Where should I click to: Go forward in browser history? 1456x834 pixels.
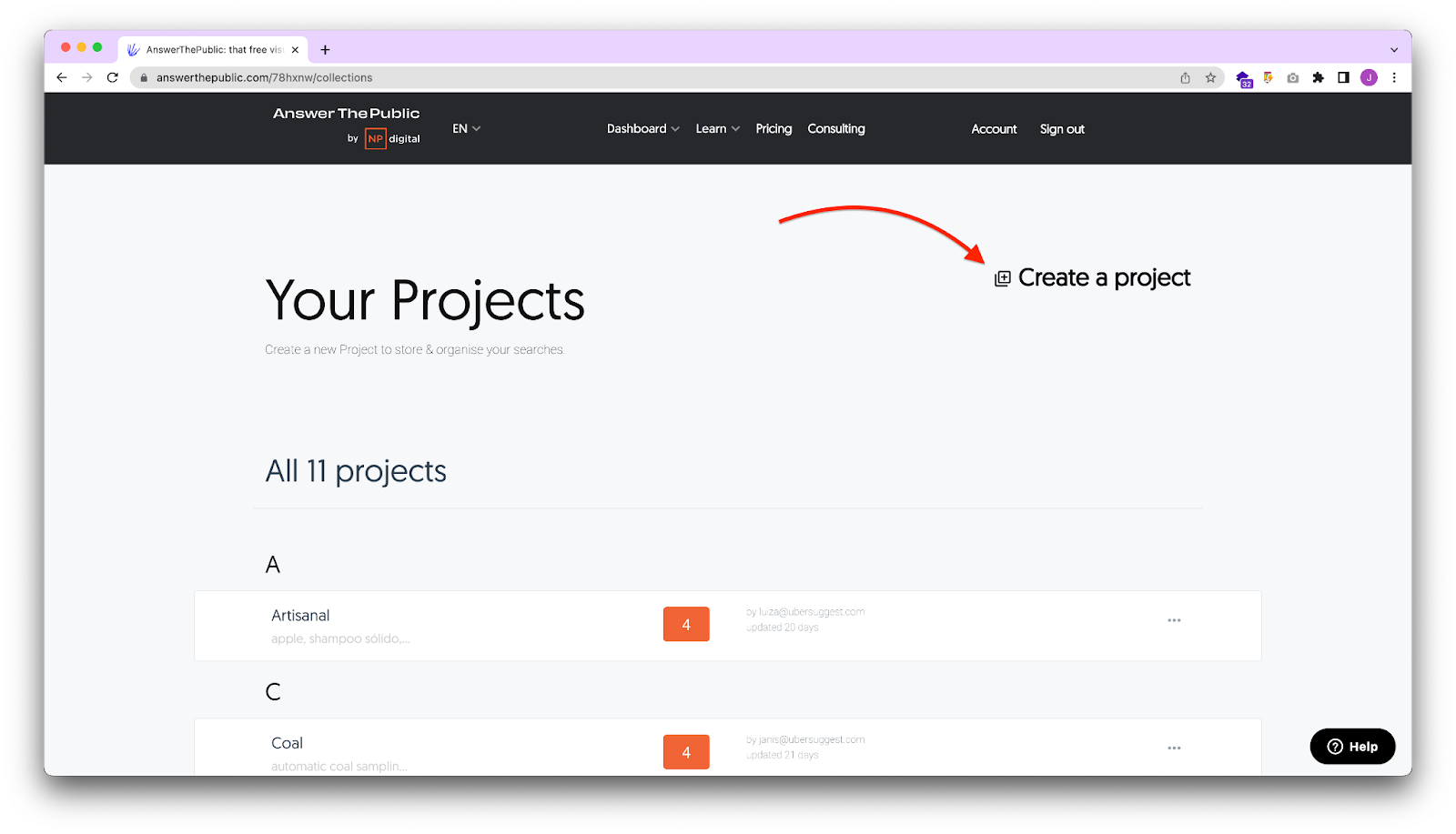87,77
